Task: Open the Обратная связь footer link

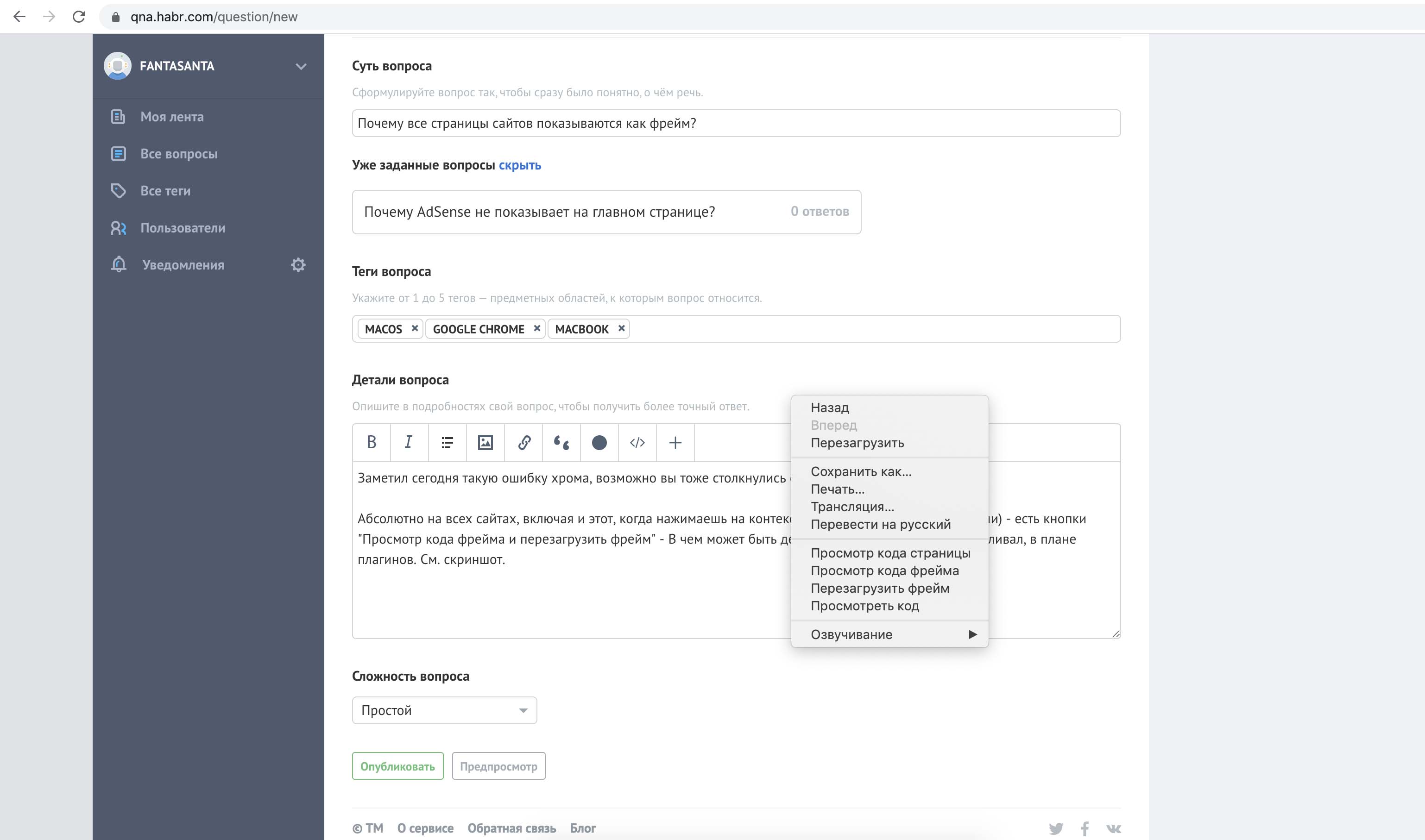Action: (x=512, y=828)
